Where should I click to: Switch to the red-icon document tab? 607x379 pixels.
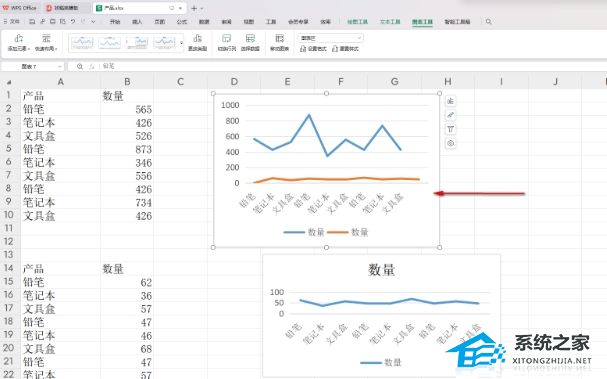(66, 8)
